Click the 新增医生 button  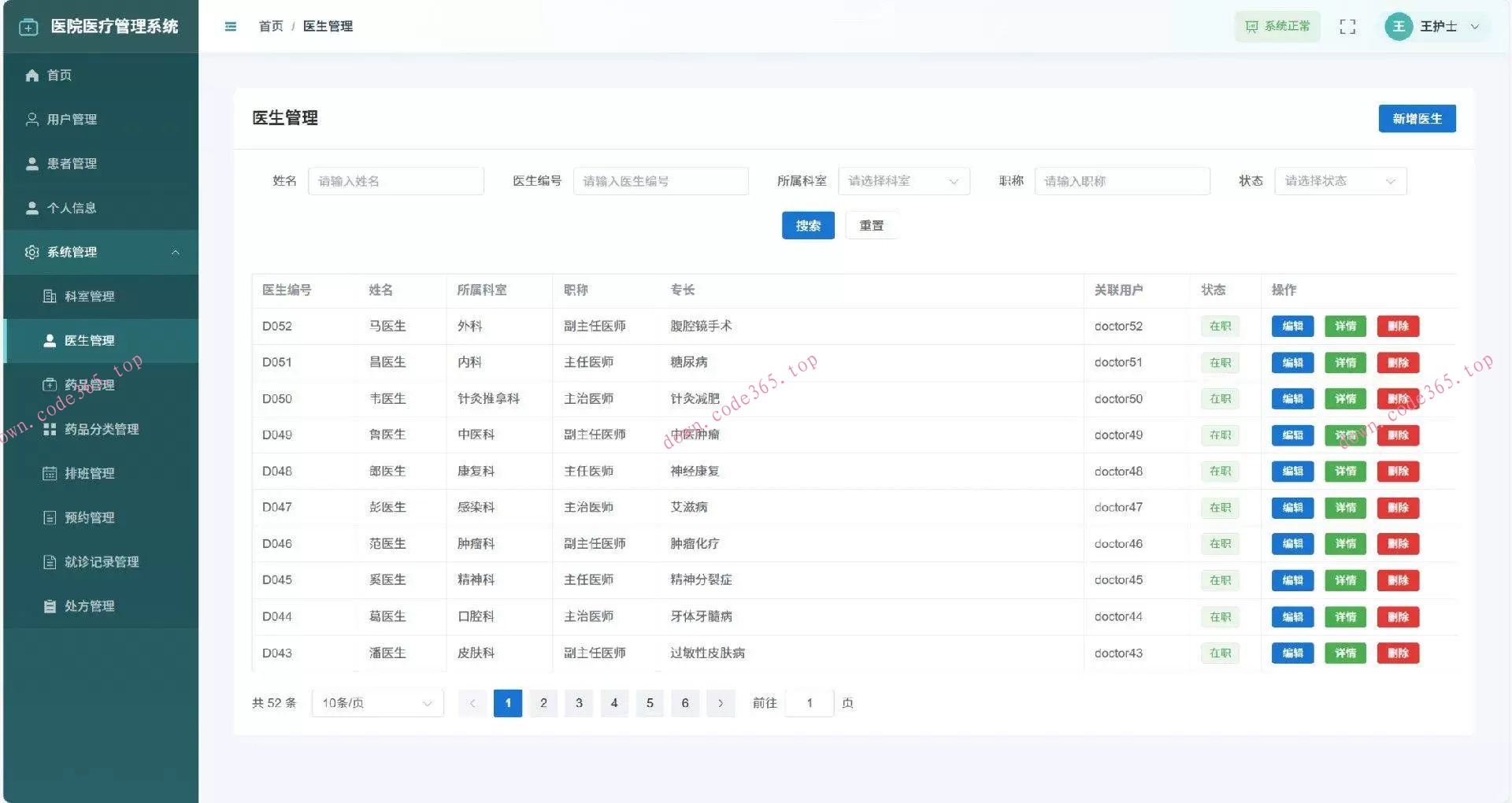coord(1417,118)
